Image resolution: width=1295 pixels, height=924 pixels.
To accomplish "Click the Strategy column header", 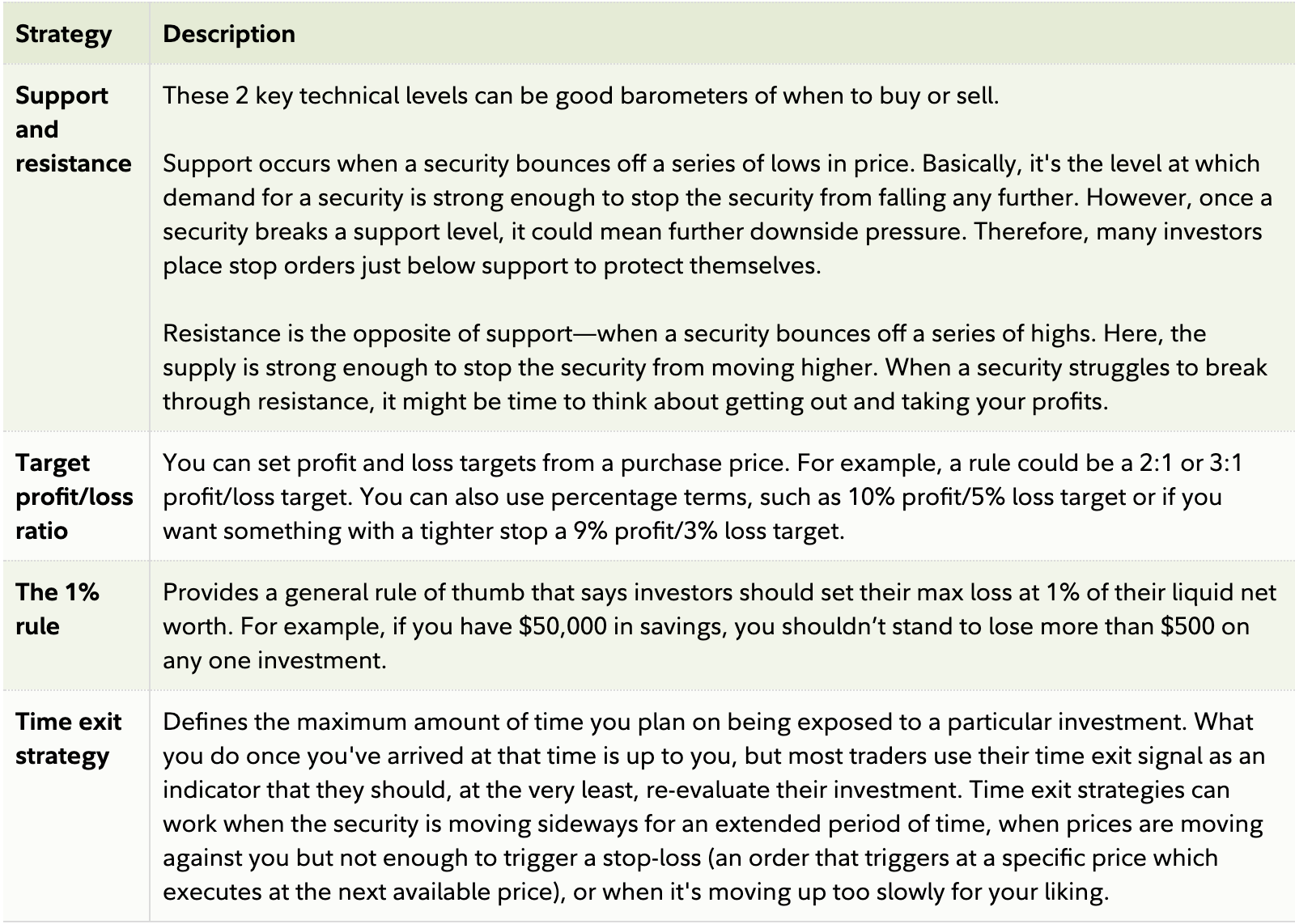I will point(63,34).
